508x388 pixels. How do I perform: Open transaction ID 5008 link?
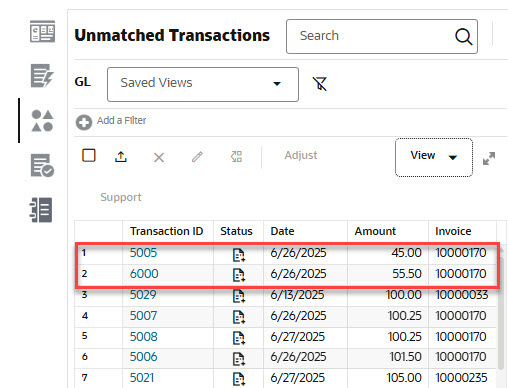tap(143, 337)
